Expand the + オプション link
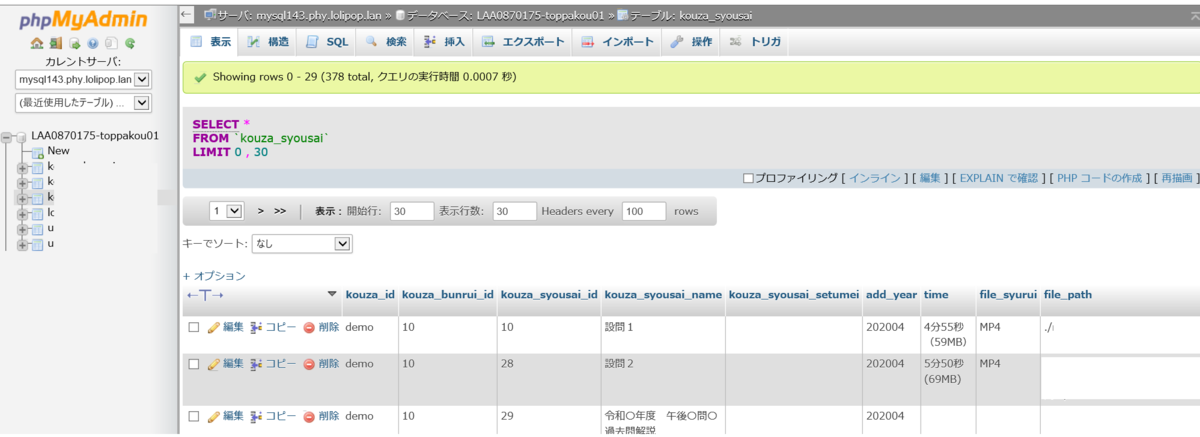This screenshot has width=1200, height=437. point(214,276)
